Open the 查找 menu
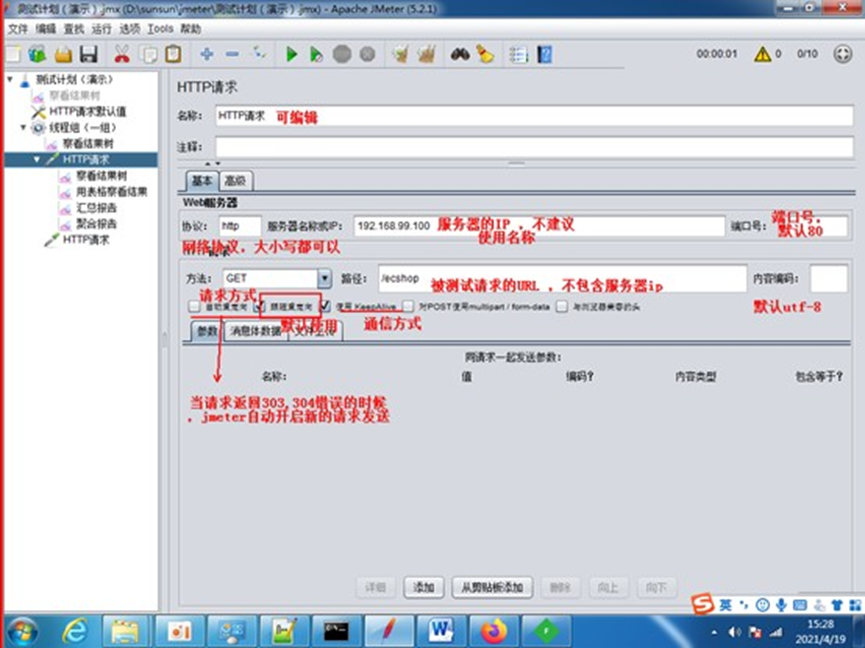The width and height of the screenshot is (865, 648). pos(74,29)
